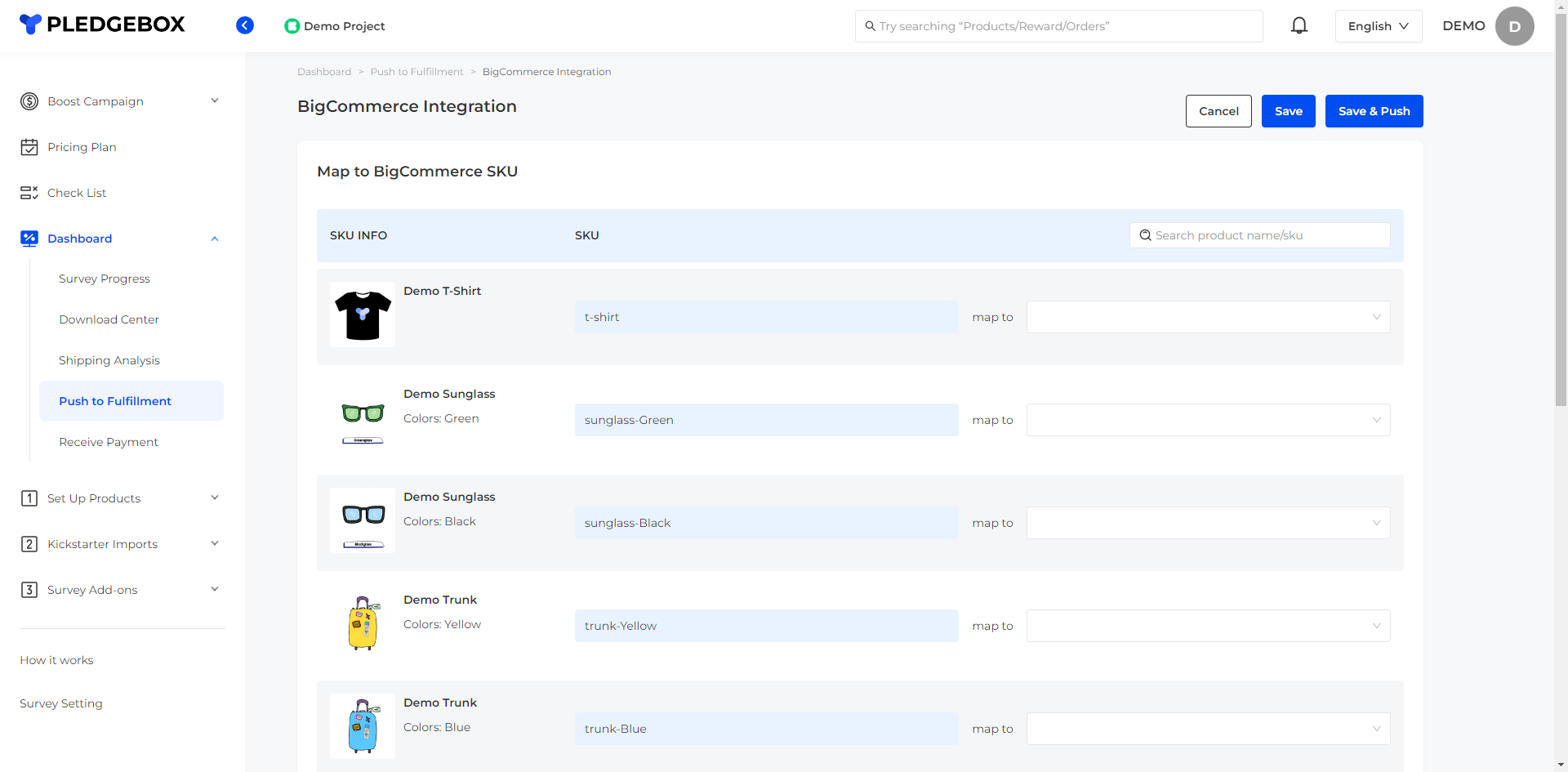Viewport: 1568px width, 772px height.
Task: Click the Pricing Plan calendar icon
Action: pos(29,147)
